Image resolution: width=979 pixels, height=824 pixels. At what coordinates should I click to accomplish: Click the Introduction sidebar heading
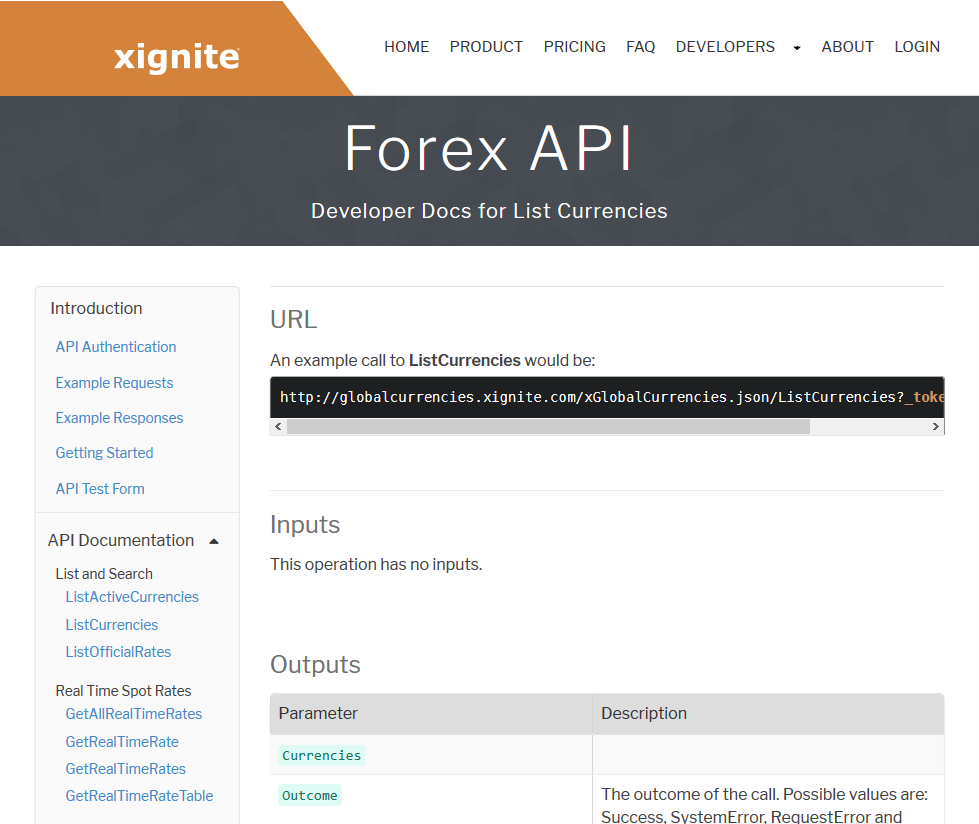pyautogui.click(x=96, y=308)
